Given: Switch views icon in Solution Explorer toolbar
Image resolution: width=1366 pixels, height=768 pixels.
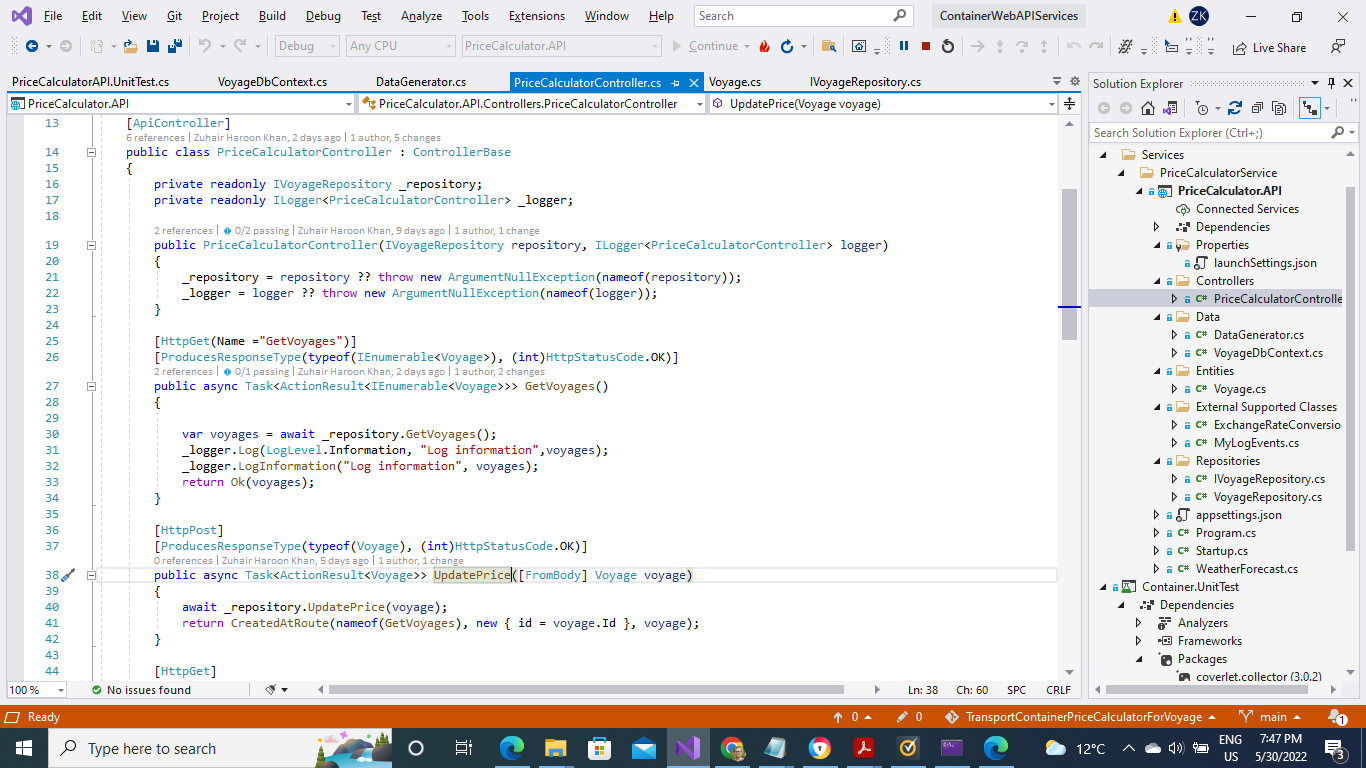Looking at the screenshot, I should [1169, 108].
